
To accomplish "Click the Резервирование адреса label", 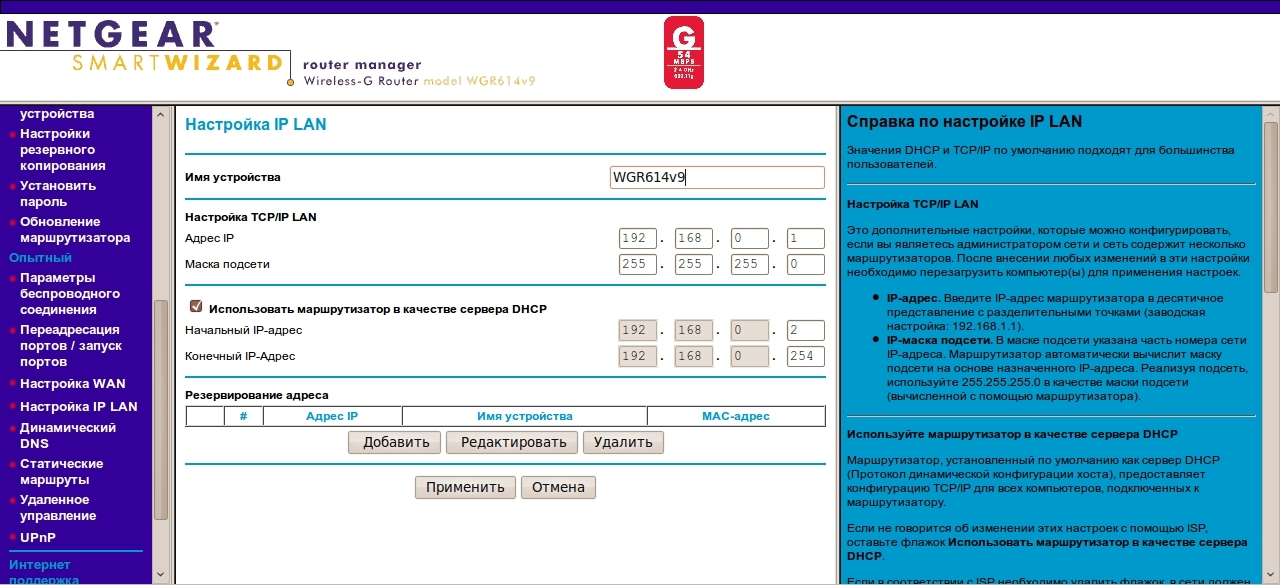I will click(x=257, y=396).
